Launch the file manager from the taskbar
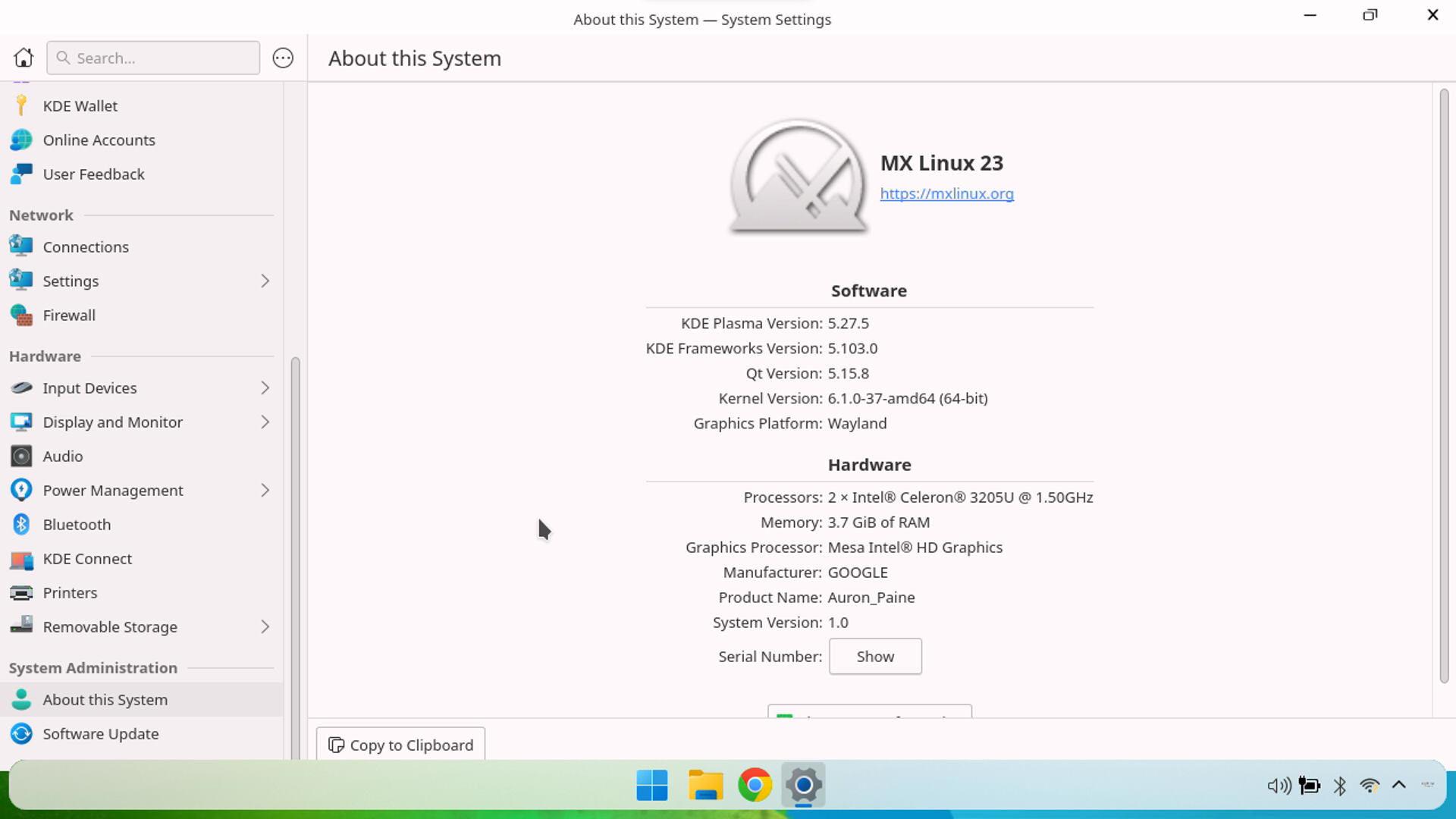The height and width of the screenshot is (819, 1456). [705, 785]
